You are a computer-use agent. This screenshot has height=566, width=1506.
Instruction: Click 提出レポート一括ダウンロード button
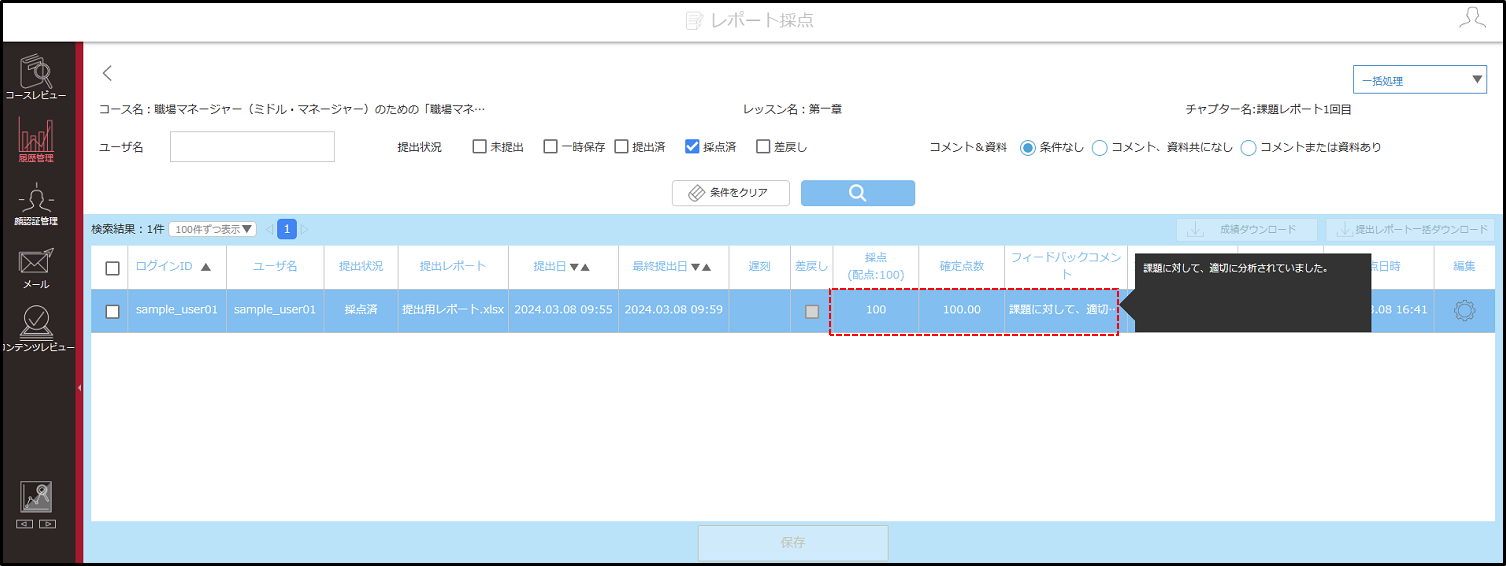click(x=1410, y=230)
